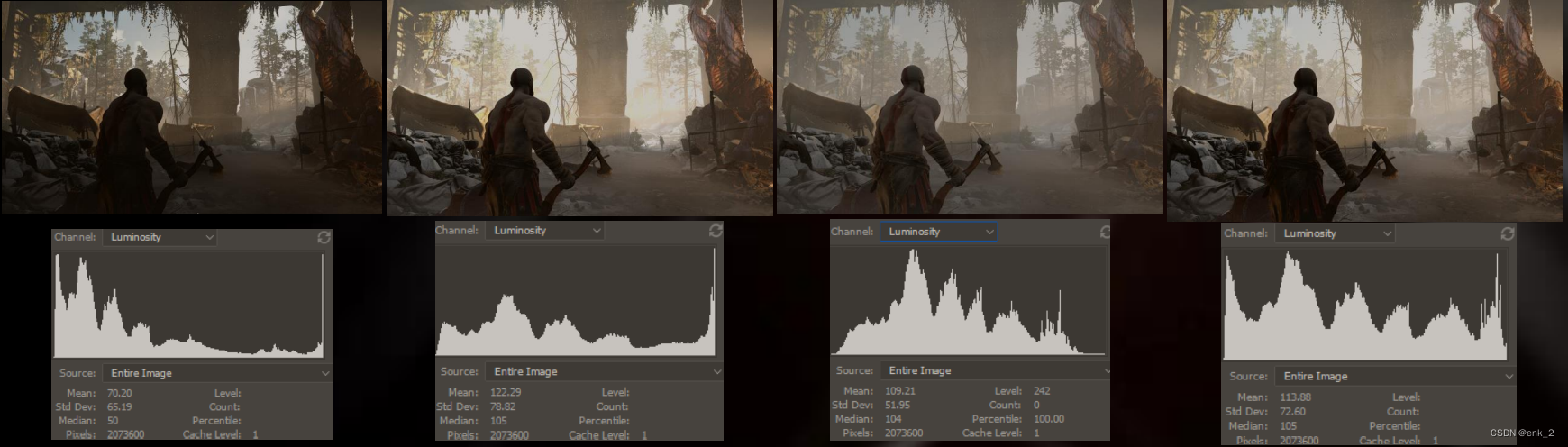Refresh the histogram with mean 122.29
Screen dimensions: 1568x447
pos(716,231)
